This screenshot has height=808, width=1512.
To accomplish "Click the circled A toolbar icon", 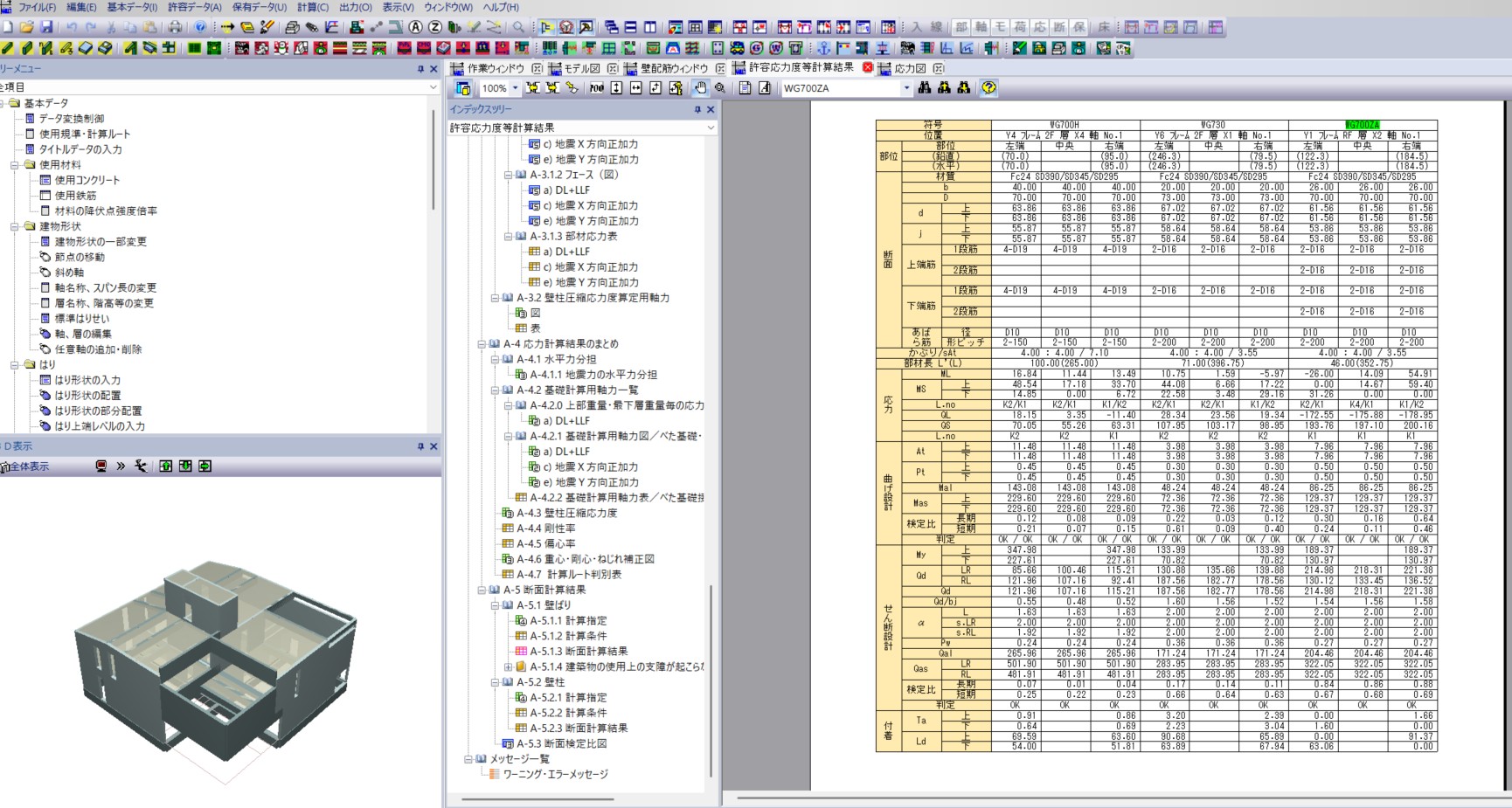I will click(416, 27).
